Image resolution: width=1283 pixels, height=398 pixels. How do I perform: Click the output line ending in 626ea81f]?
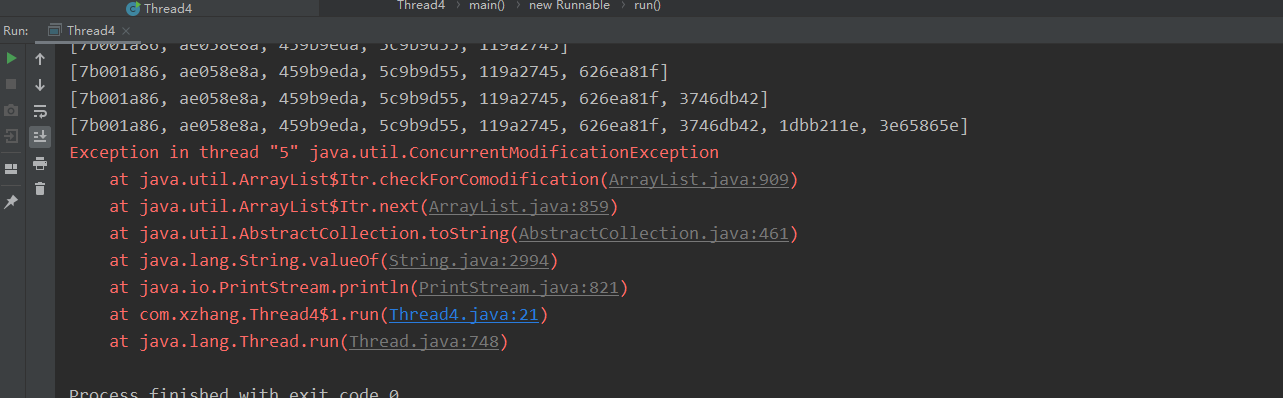click(369, 72)
